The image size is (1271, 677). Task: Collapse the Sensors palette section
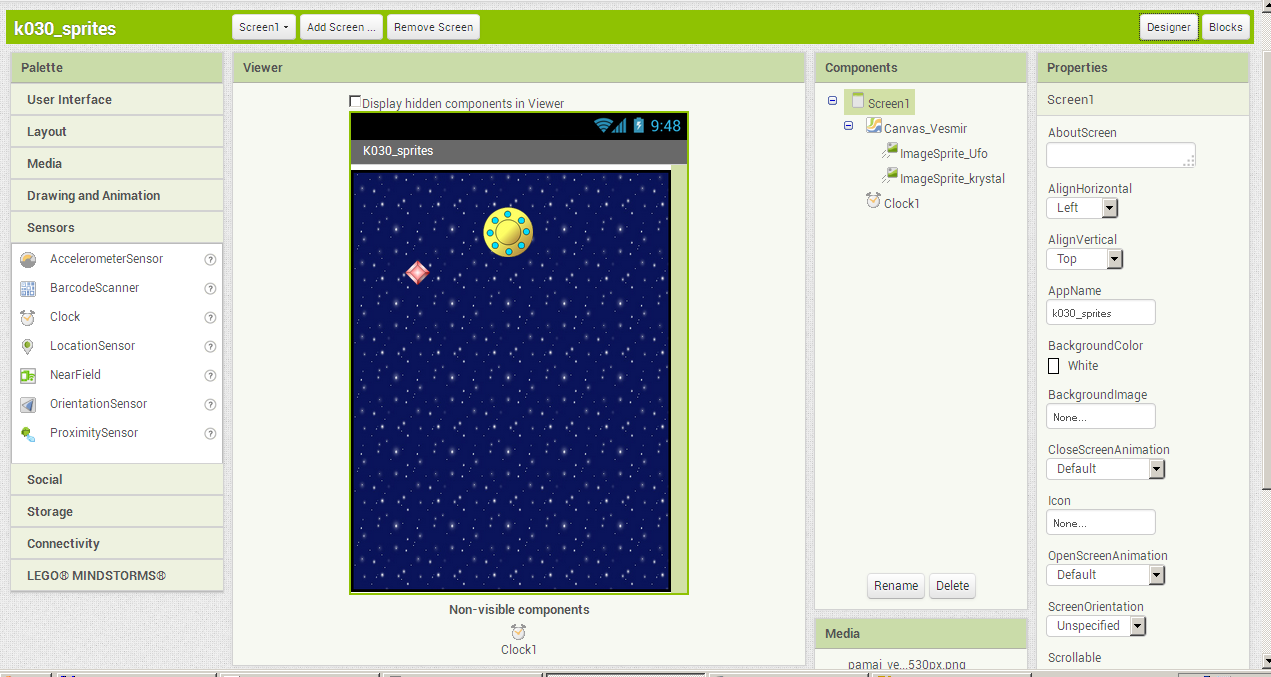pos(117,228)
